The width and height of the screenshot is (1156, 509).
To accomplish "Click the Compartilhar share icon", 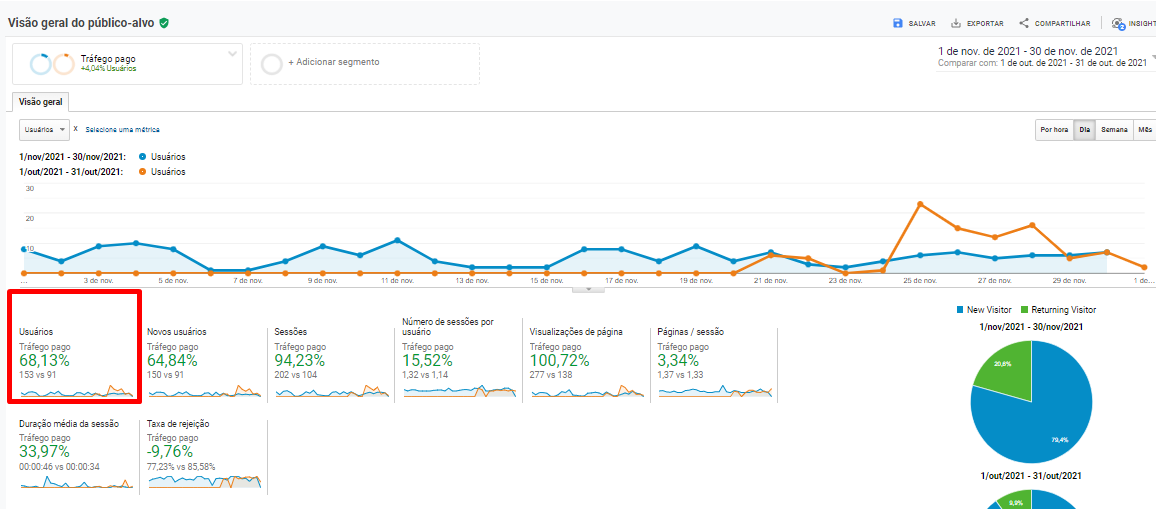I will click(1024, 23).
